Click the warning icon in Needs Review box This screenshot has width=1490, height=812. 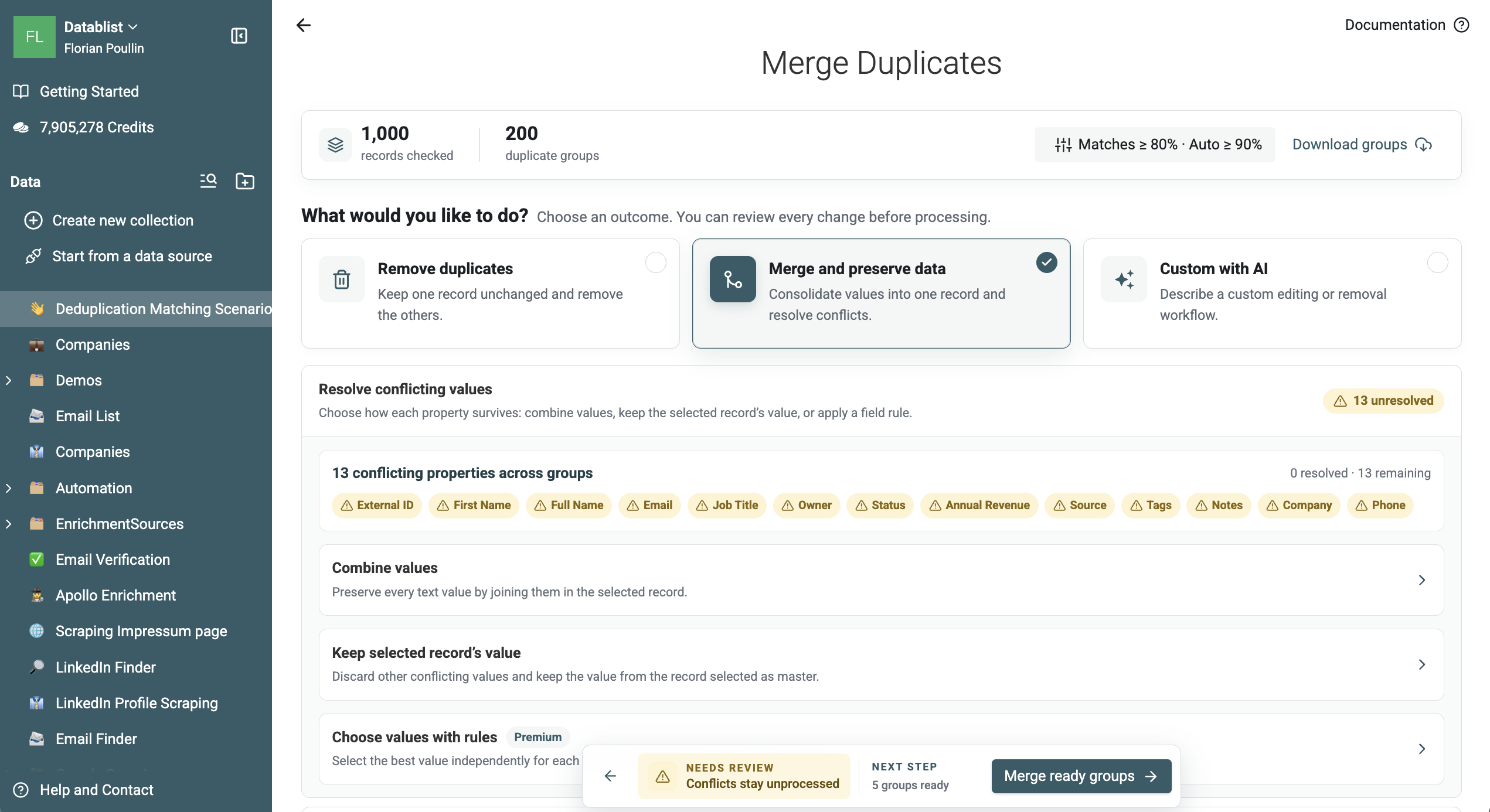coord(663,776)
